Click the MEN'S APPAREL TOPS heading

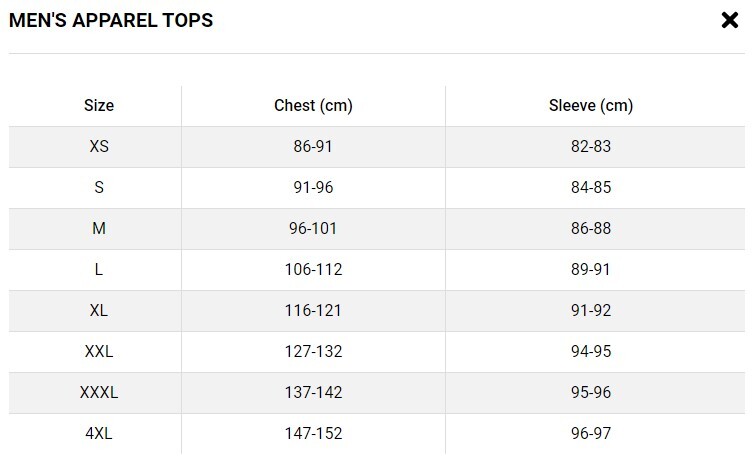click(x=111, y=20)
